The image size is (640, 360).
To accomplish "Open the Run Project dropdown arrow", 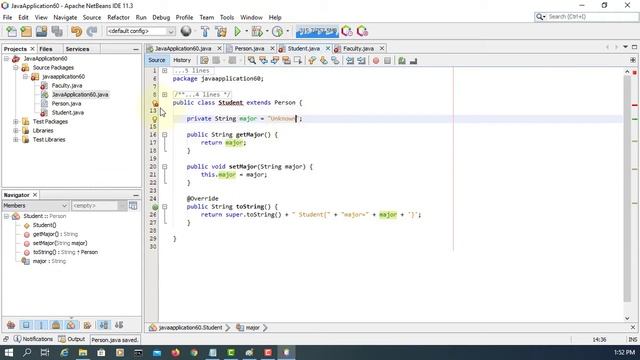I will [x=247, y=31].
